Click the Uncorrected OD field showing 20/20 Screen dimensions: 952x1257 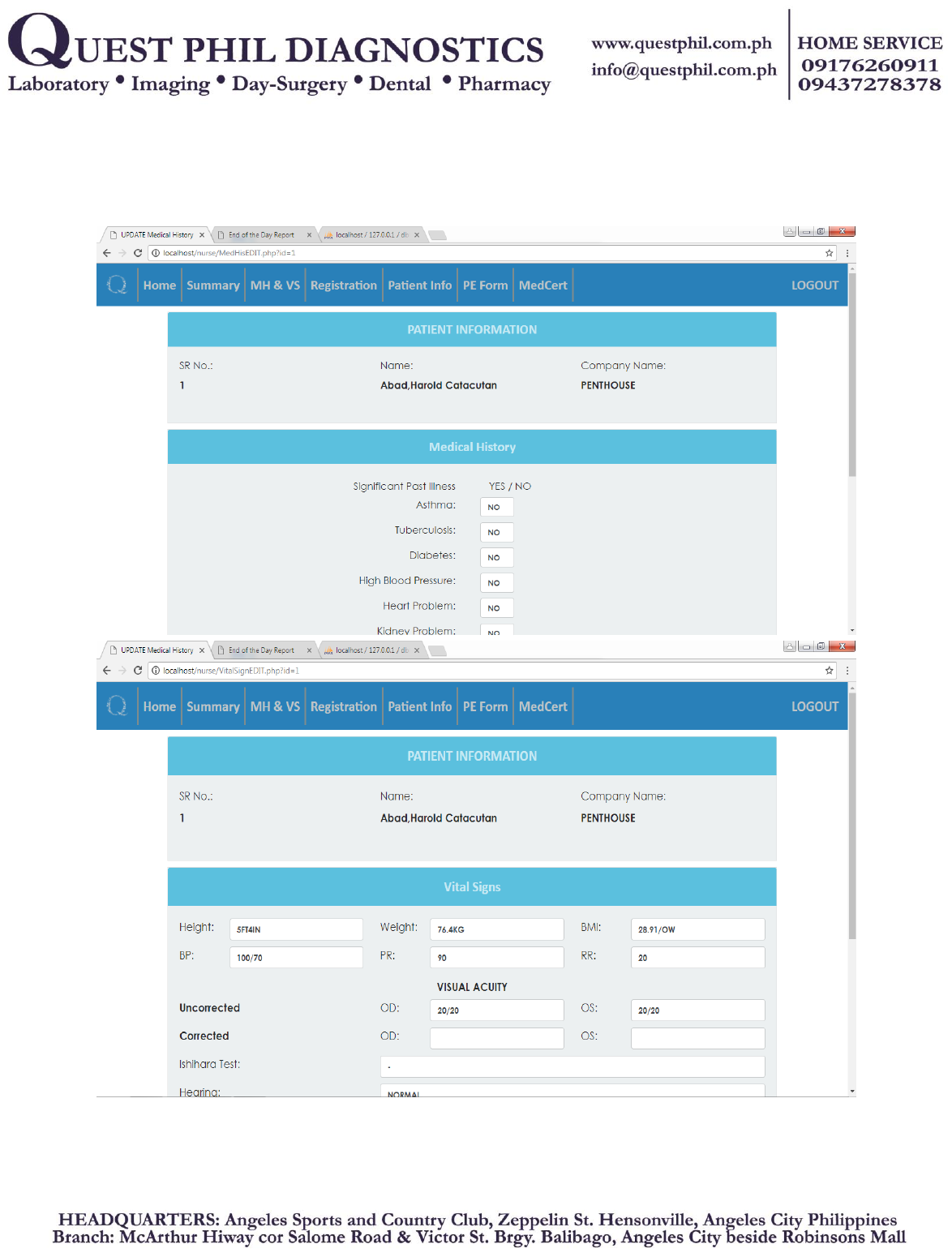coord(497,1010)
